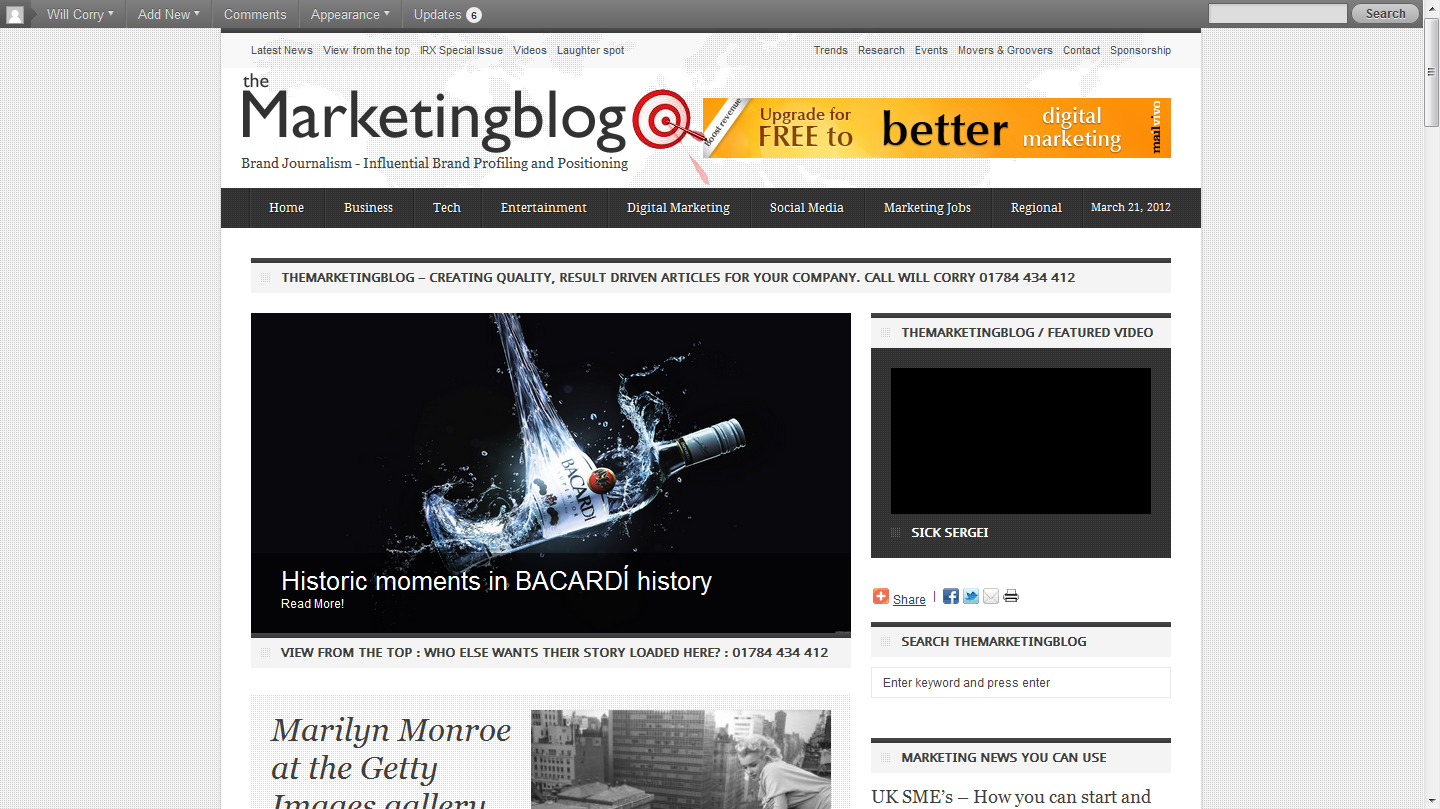
Task: Click the Read More! link on slider
Action: click(312, 604)
